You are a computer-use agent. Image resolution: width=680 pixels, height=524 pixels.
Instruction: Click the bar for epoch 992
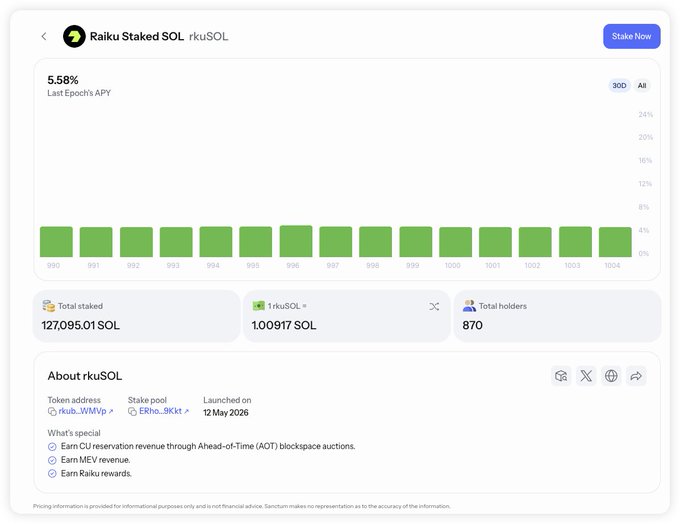click(x=136, y=242)
